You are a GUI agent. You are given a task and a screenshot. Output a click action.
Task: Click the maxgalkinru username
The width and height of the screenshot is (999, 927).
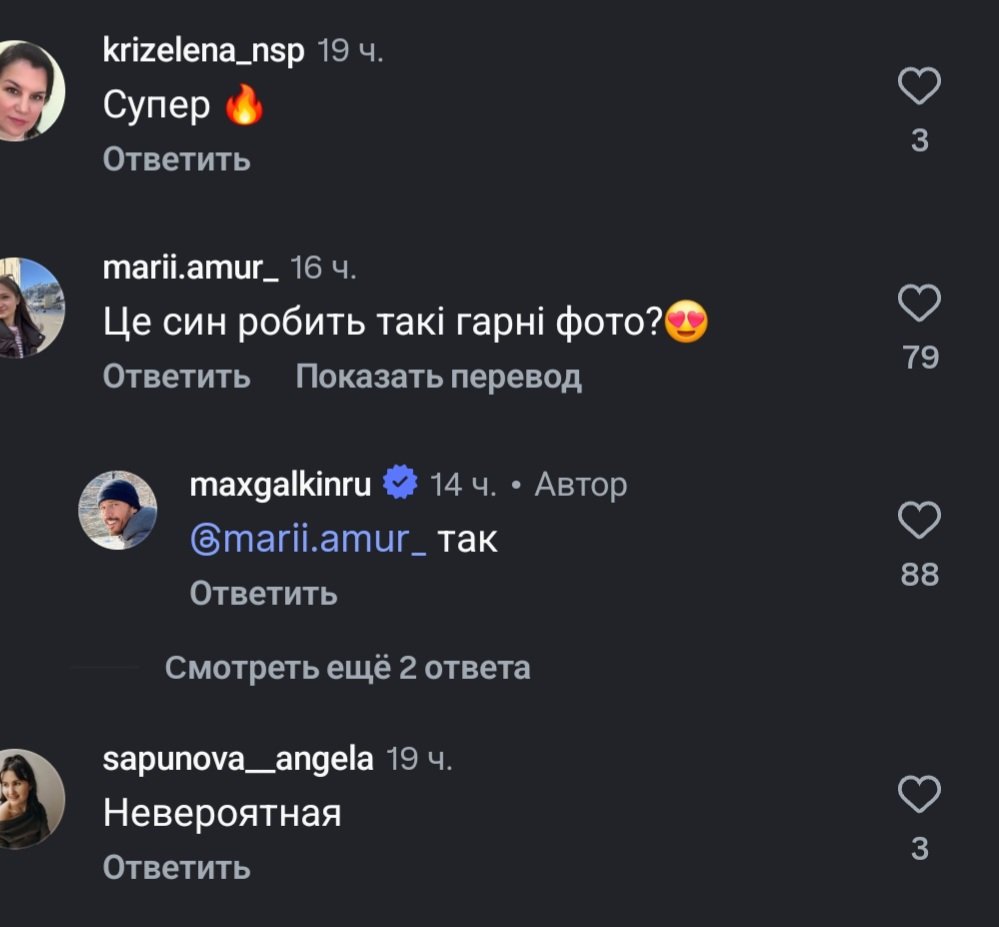tap(280, 485)
